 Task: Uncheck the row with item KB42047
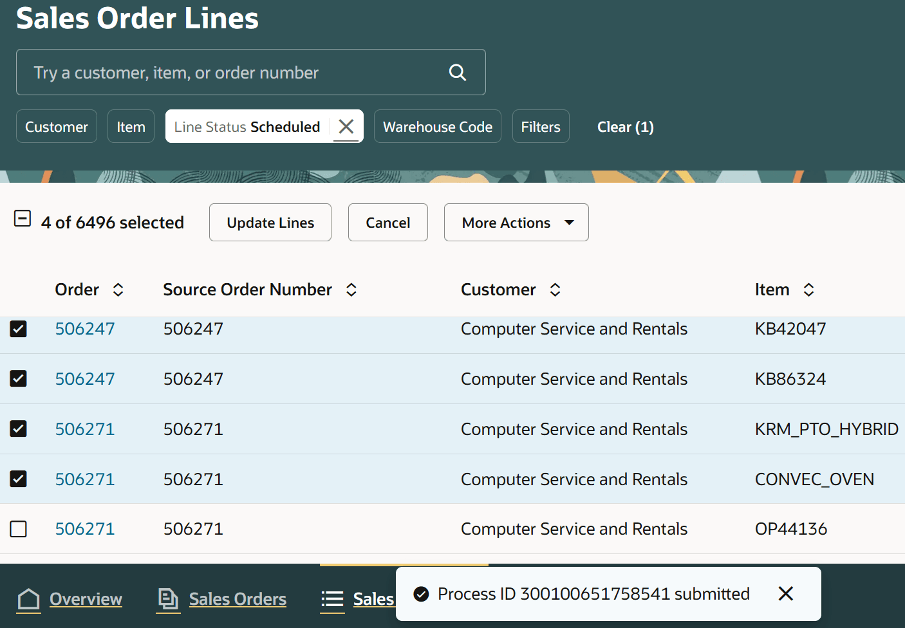[x=18, y=329]
